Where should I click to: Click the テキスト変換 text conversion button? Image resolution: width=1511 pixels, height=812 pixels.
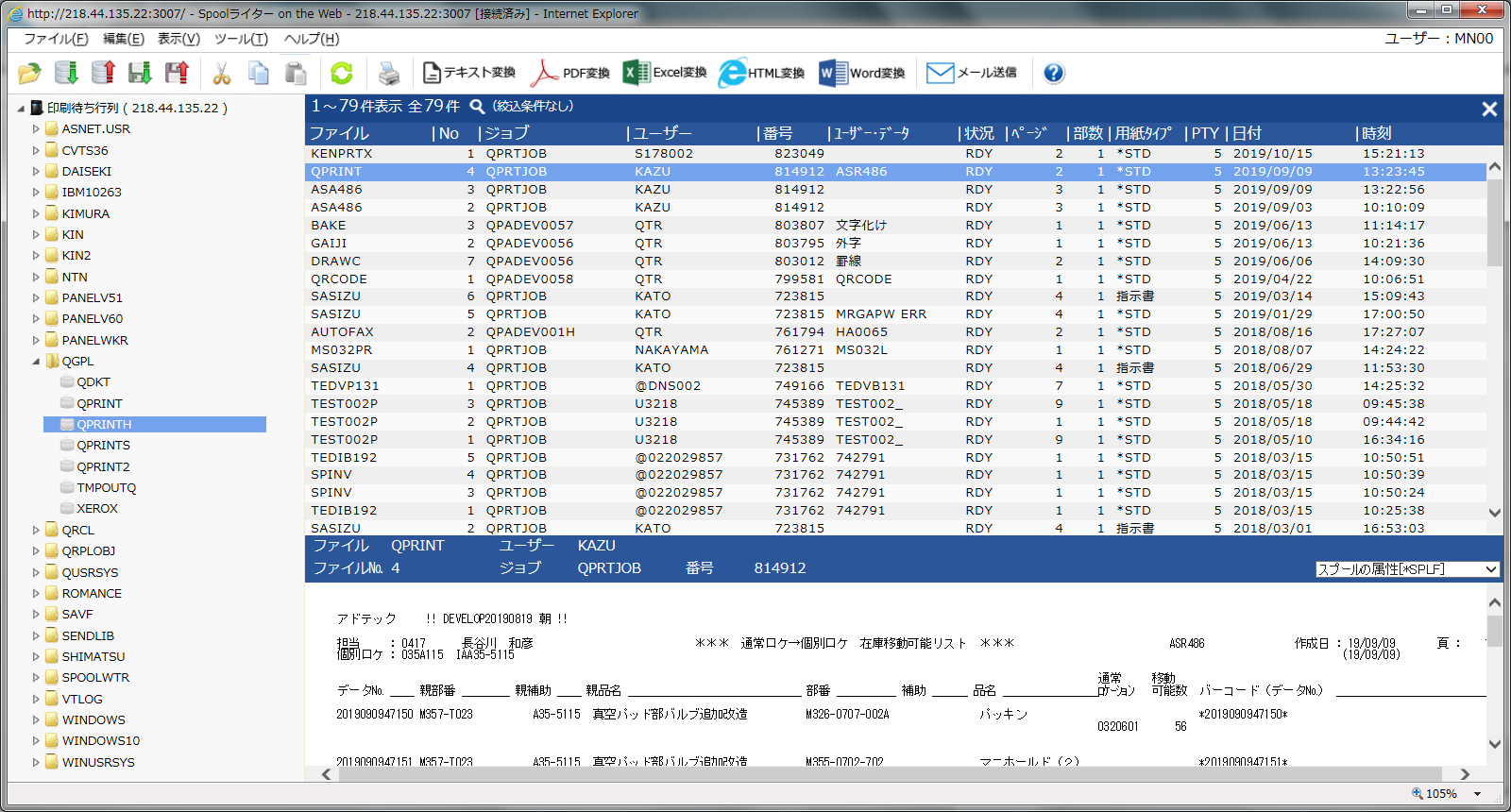[x=469, y=73]
